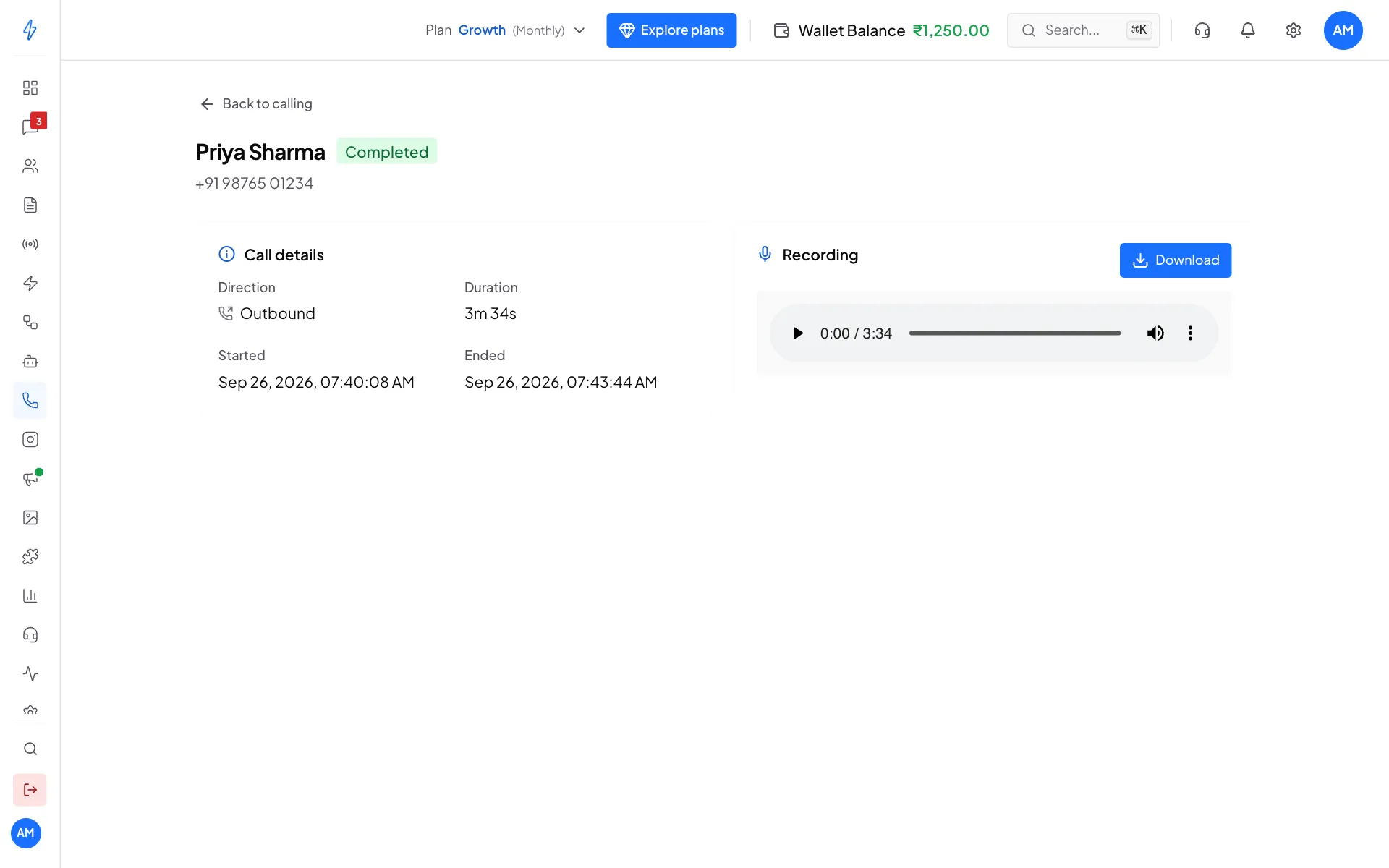
Task: Open the Instagram icon in sidebar
Action: coord(30,440)
